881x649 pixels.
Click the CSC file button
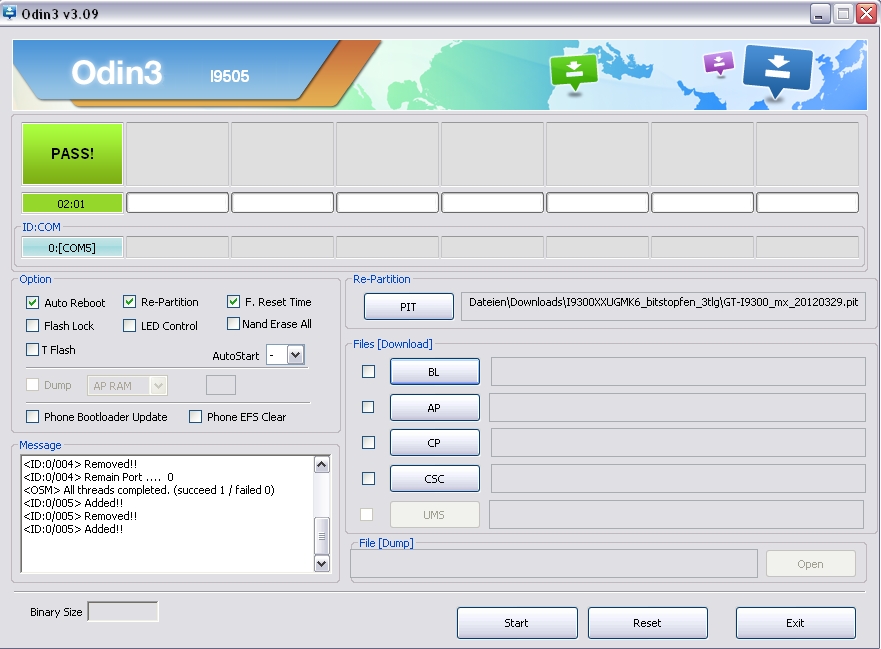click(x=434, y=479)
